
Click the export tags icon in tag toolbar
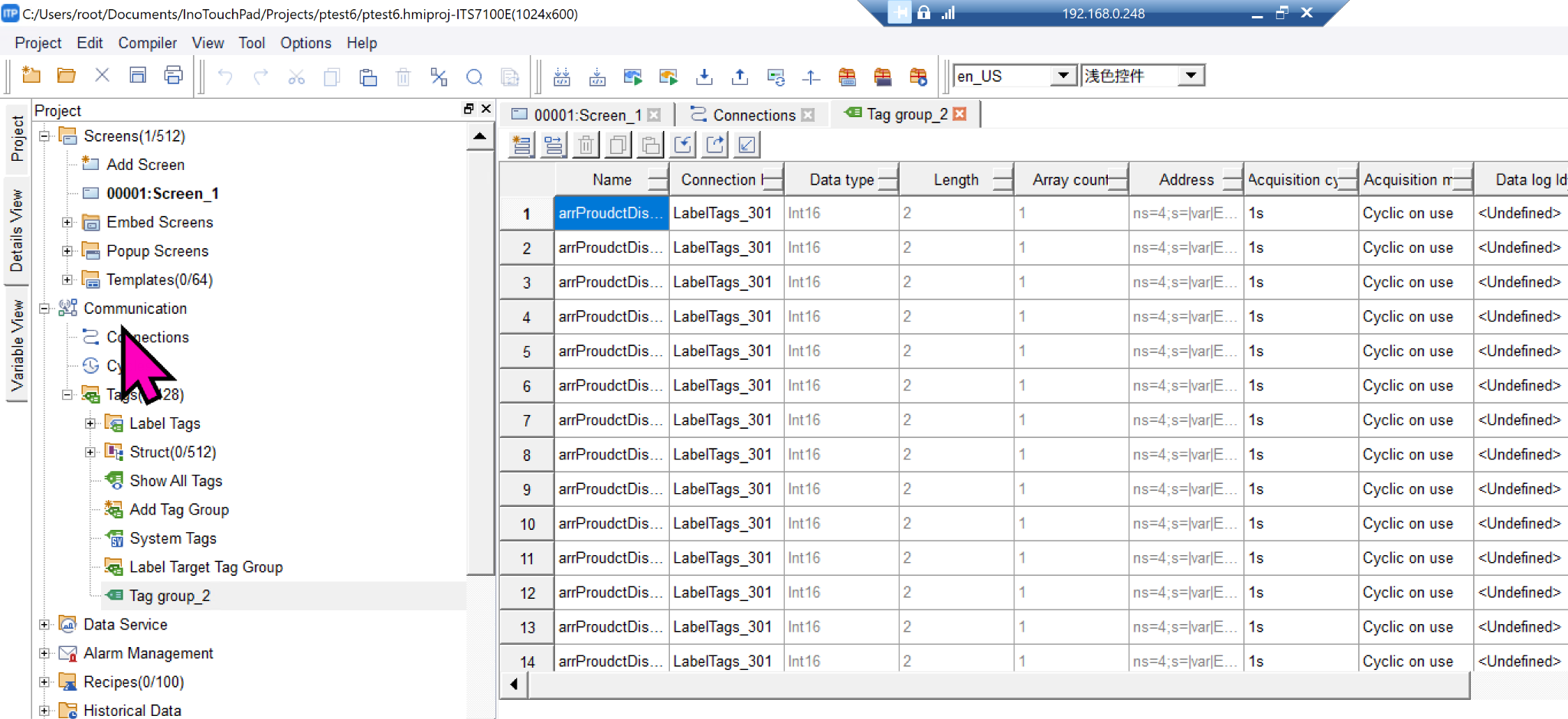(x=715, y=145)
